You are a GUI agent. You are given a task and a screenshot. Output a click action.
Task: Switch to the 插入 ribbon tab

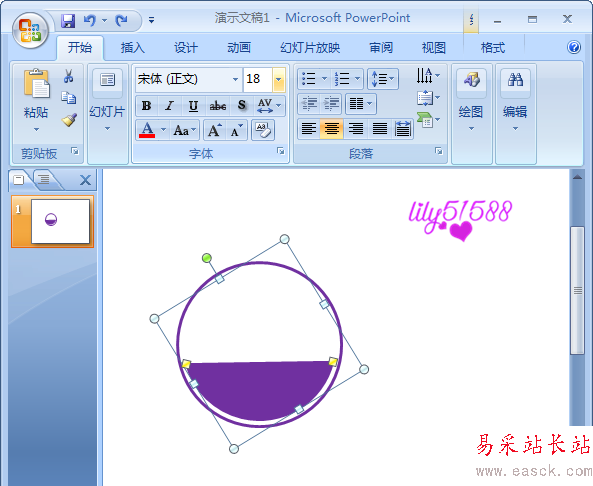tap(133, 48)
